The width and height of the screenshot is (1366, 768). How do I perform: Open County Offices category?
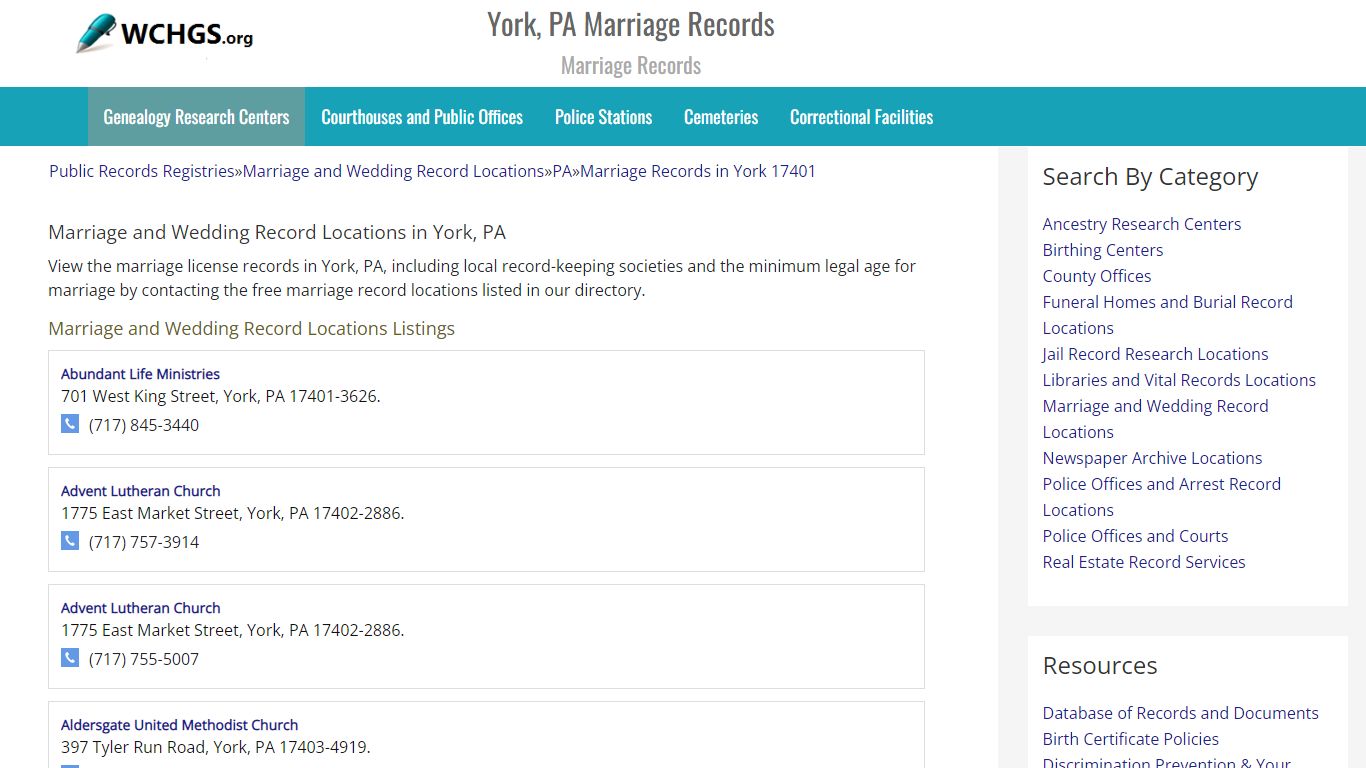[1097, 276]
